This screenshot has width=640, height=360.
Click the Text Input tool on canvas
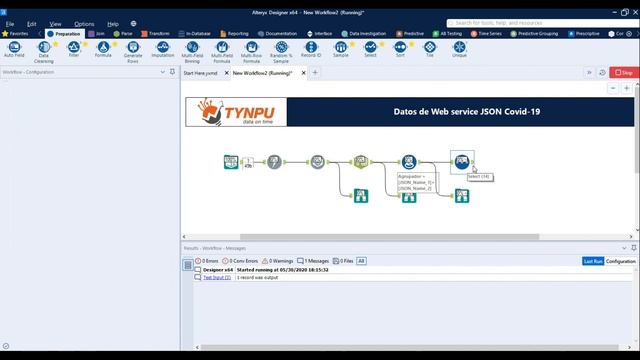click(x=231, y=162)
